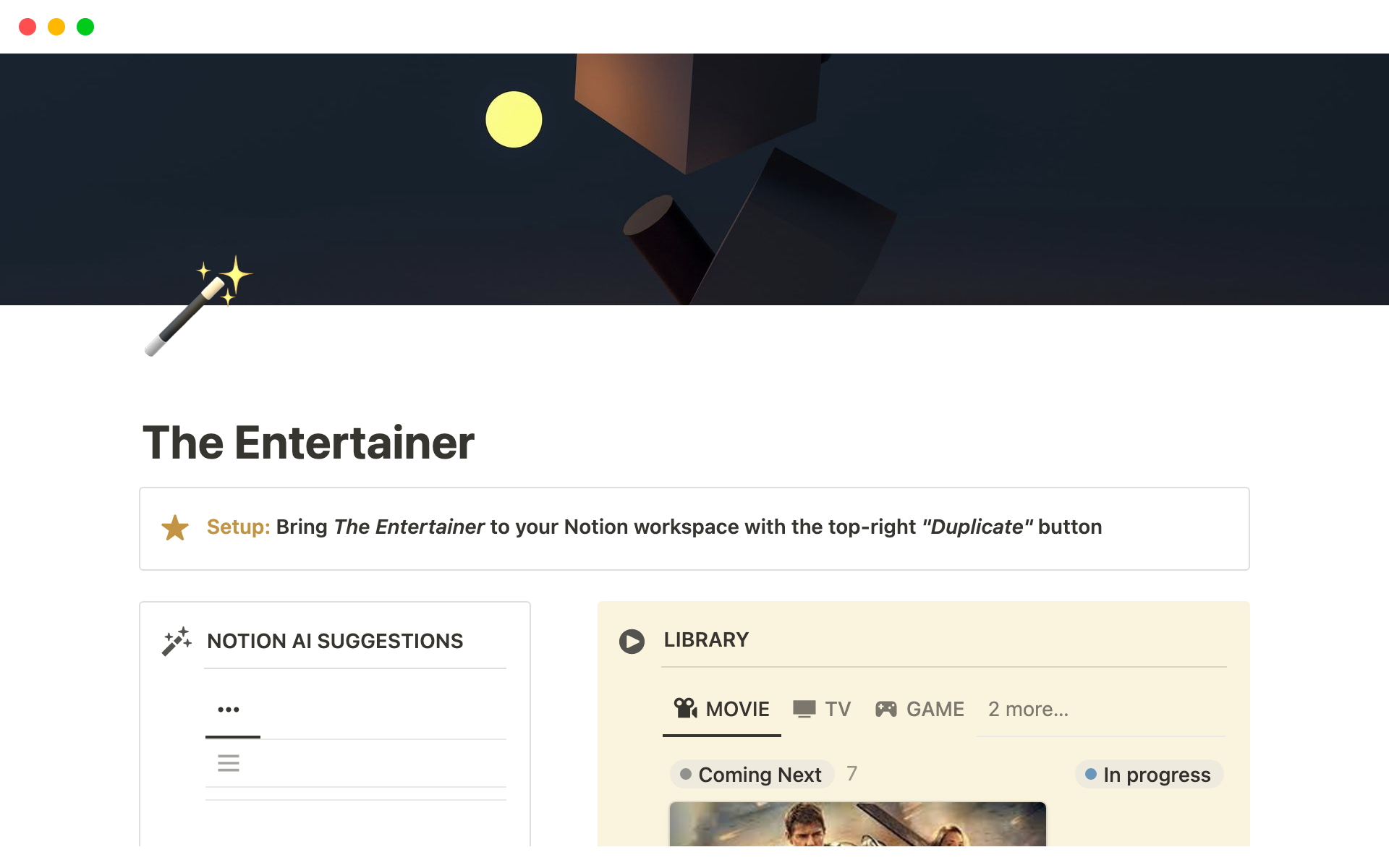The height and width of the screenshot is (868, 1389).
Task: Click the Coming Next group label
Action: coord(759,775)
